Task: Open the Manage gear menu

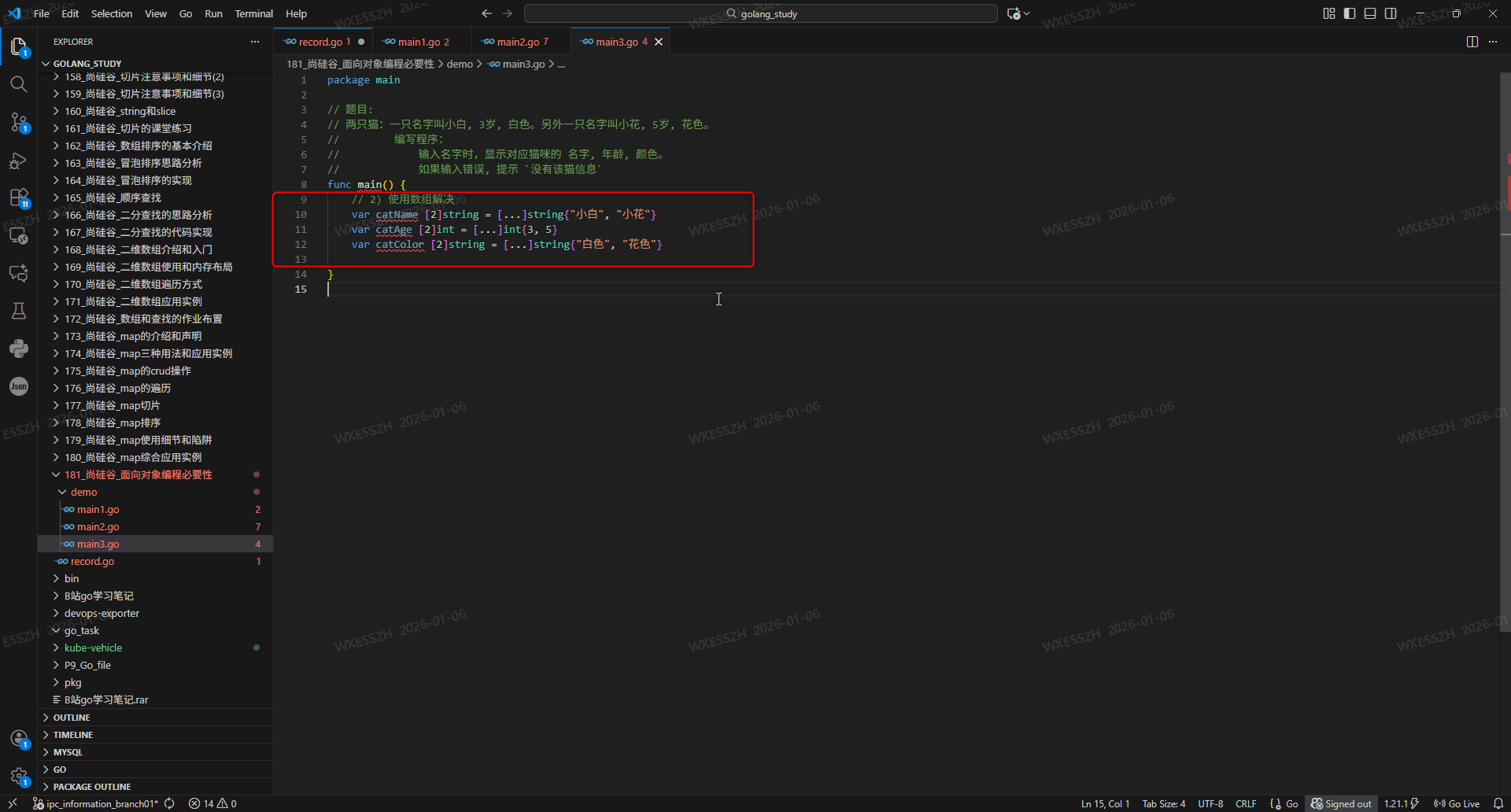Action: (x=19, y=777)
